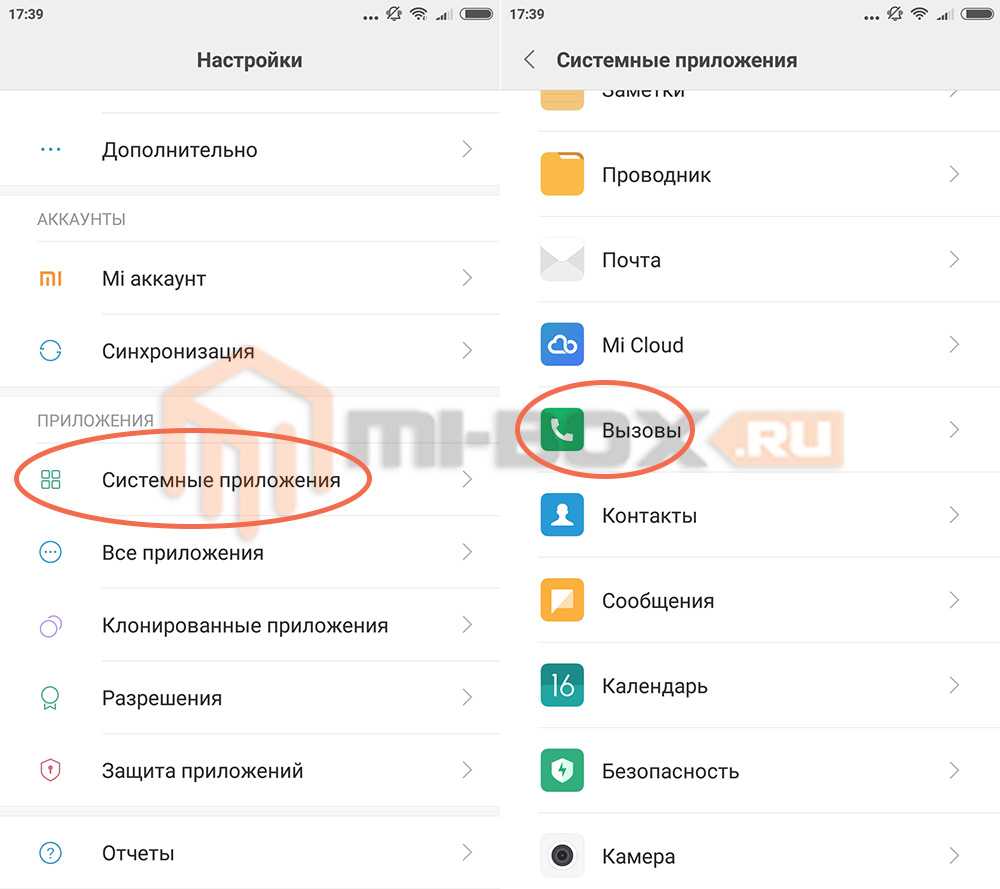Click the chevron next to Синхронизация
This screenshot has width=1000, height=889.
coord(467,350)
